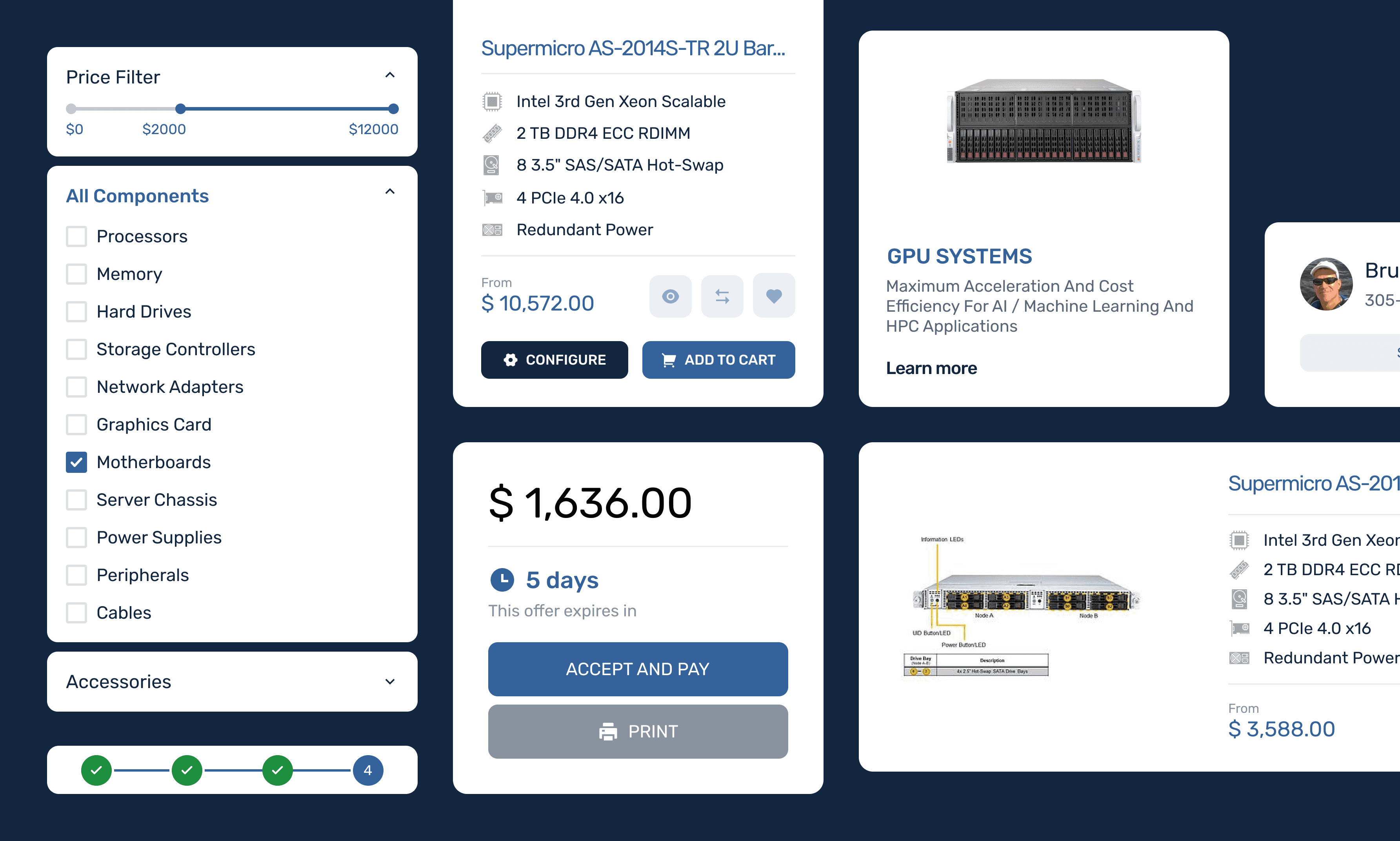Click the $ 1,636.00 quote total
The image size is (1400, 841).
pyautogui.click(x=590, y=503)
